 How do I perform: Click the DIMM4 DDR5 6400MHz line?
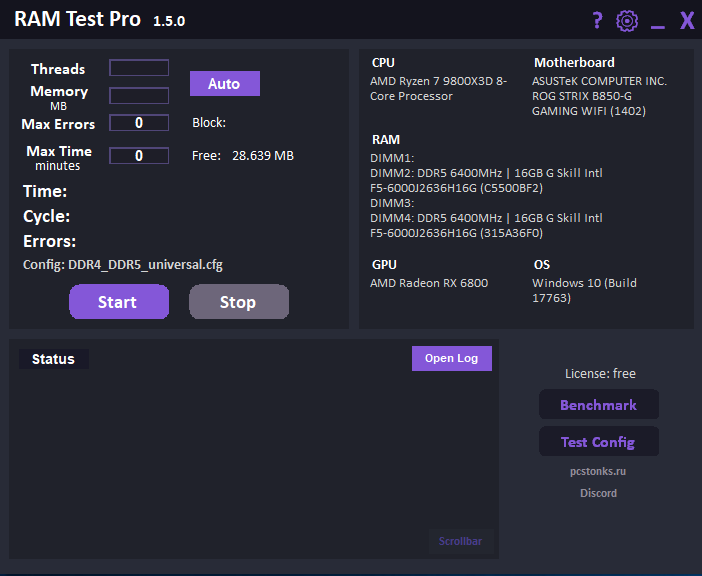(x=486, y=218)
